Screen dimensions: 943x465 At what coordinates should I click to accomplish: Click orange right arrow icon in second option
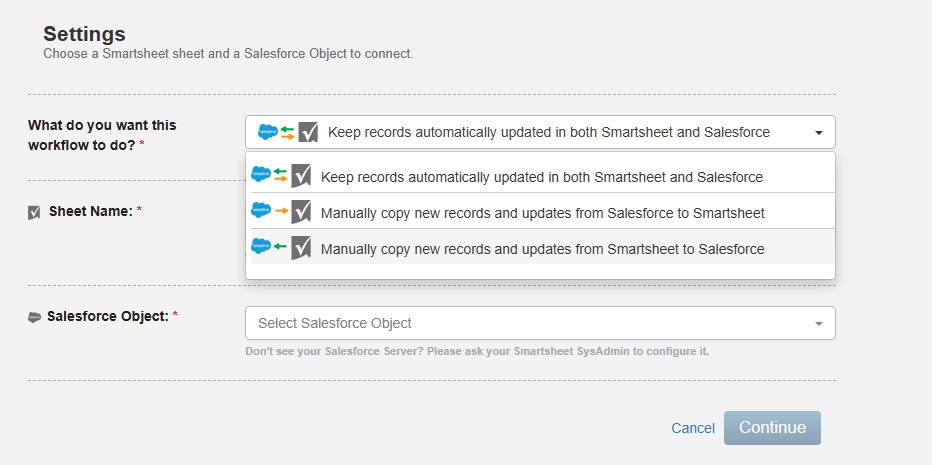281,211
